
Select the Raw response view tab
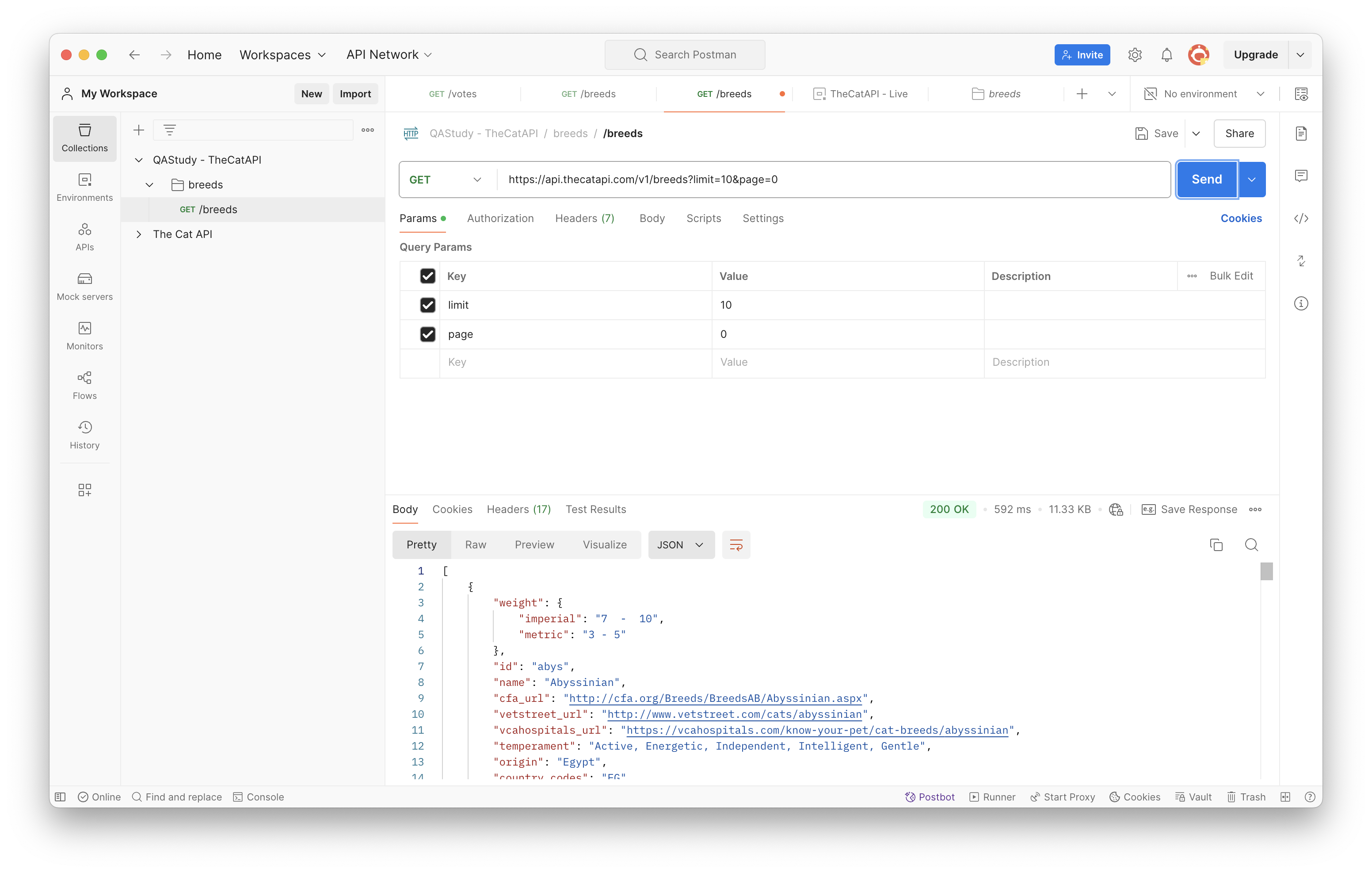[475, 544]
